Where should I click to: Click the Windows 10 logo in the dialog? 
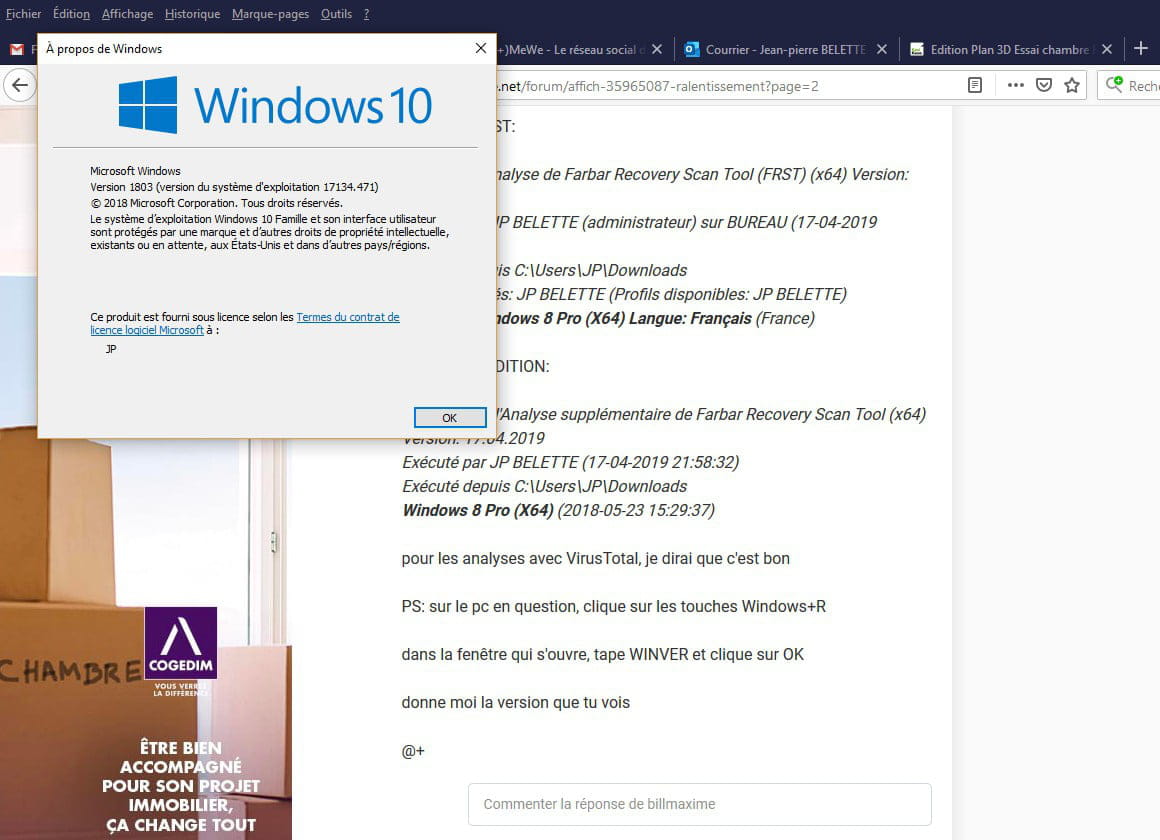[x=275, y=105]
